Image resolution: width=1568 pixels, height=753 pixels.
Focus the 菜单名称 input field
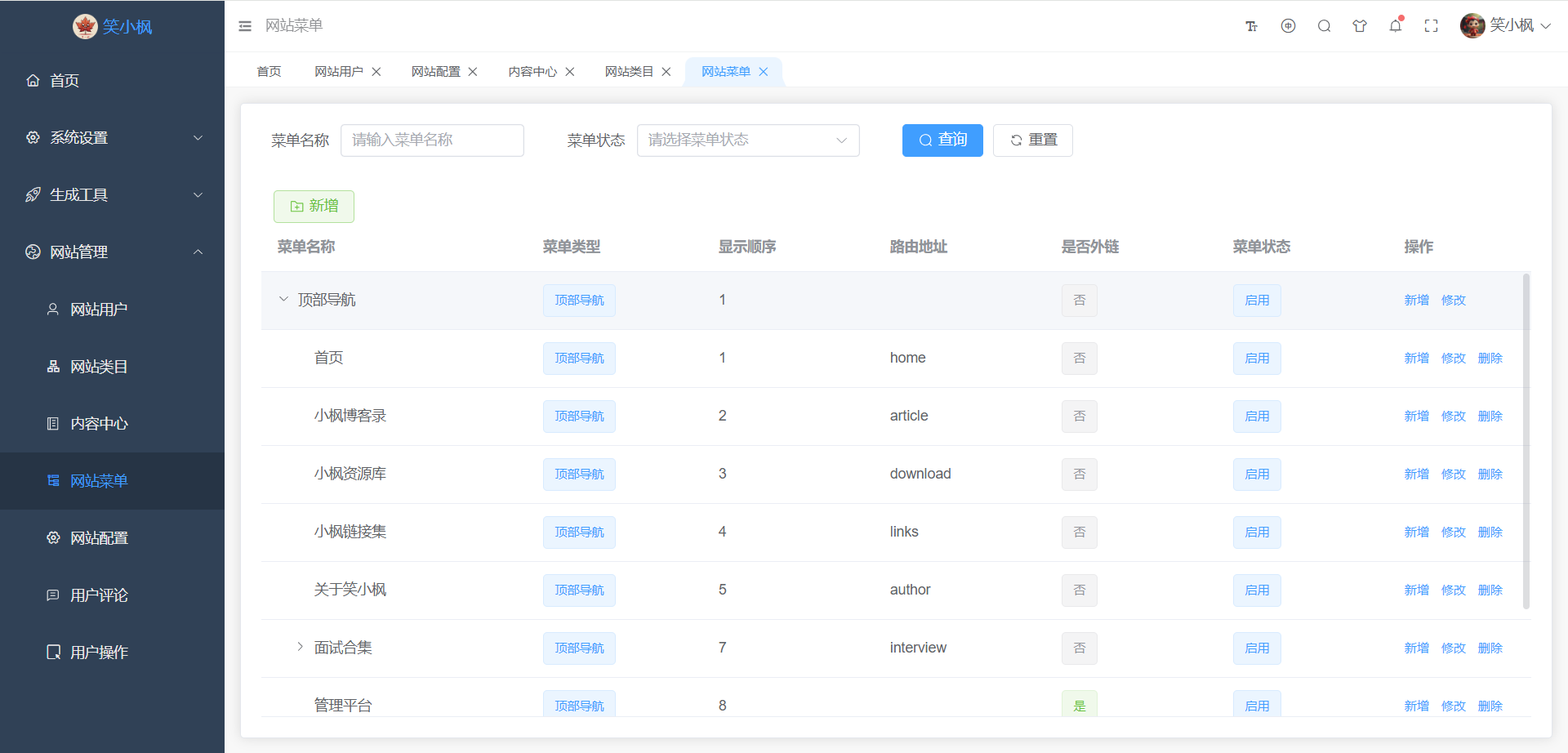(x=432, y=140)
